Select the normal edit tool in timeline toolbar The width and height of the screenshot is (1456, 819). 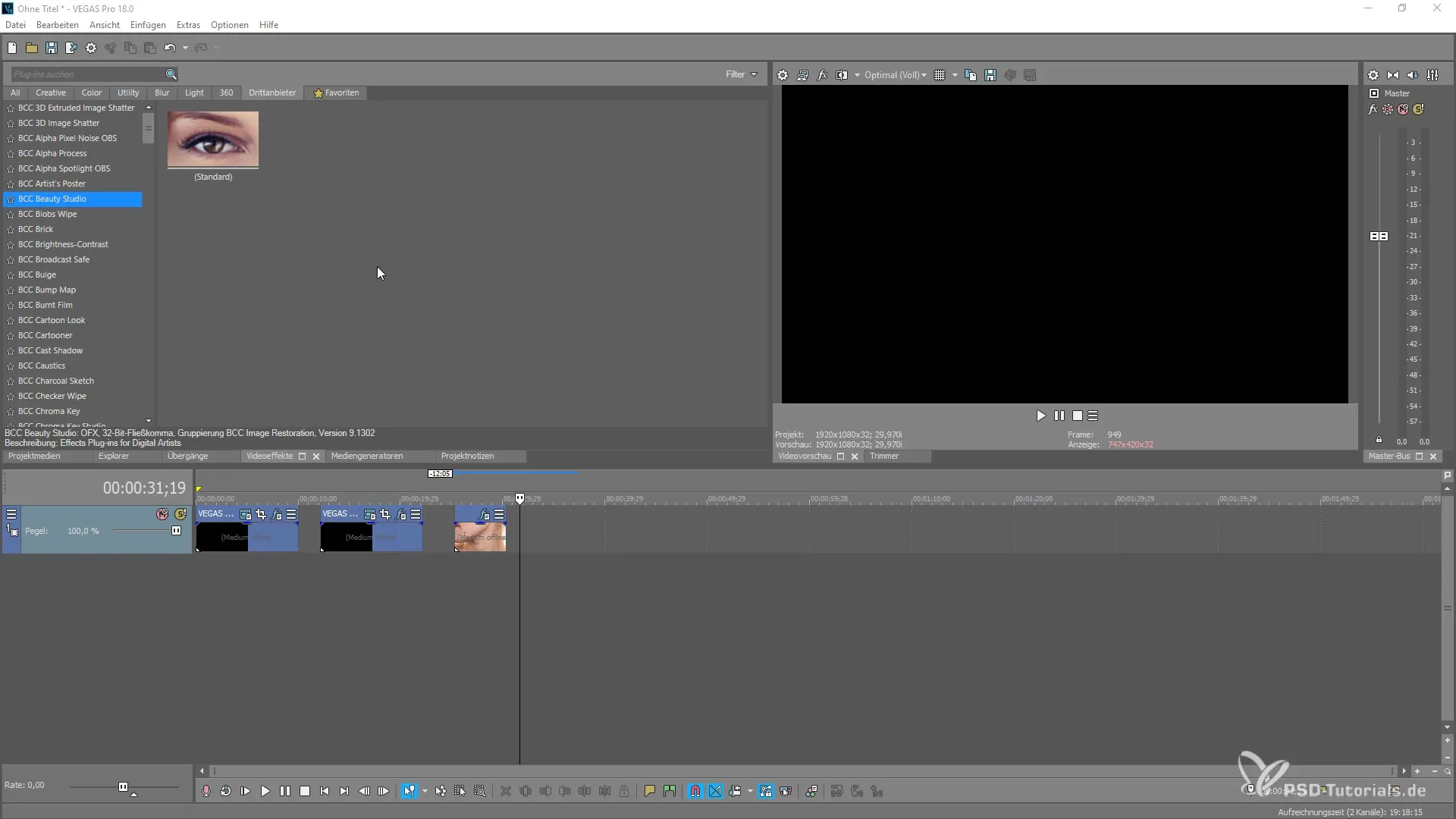[409, 791]
